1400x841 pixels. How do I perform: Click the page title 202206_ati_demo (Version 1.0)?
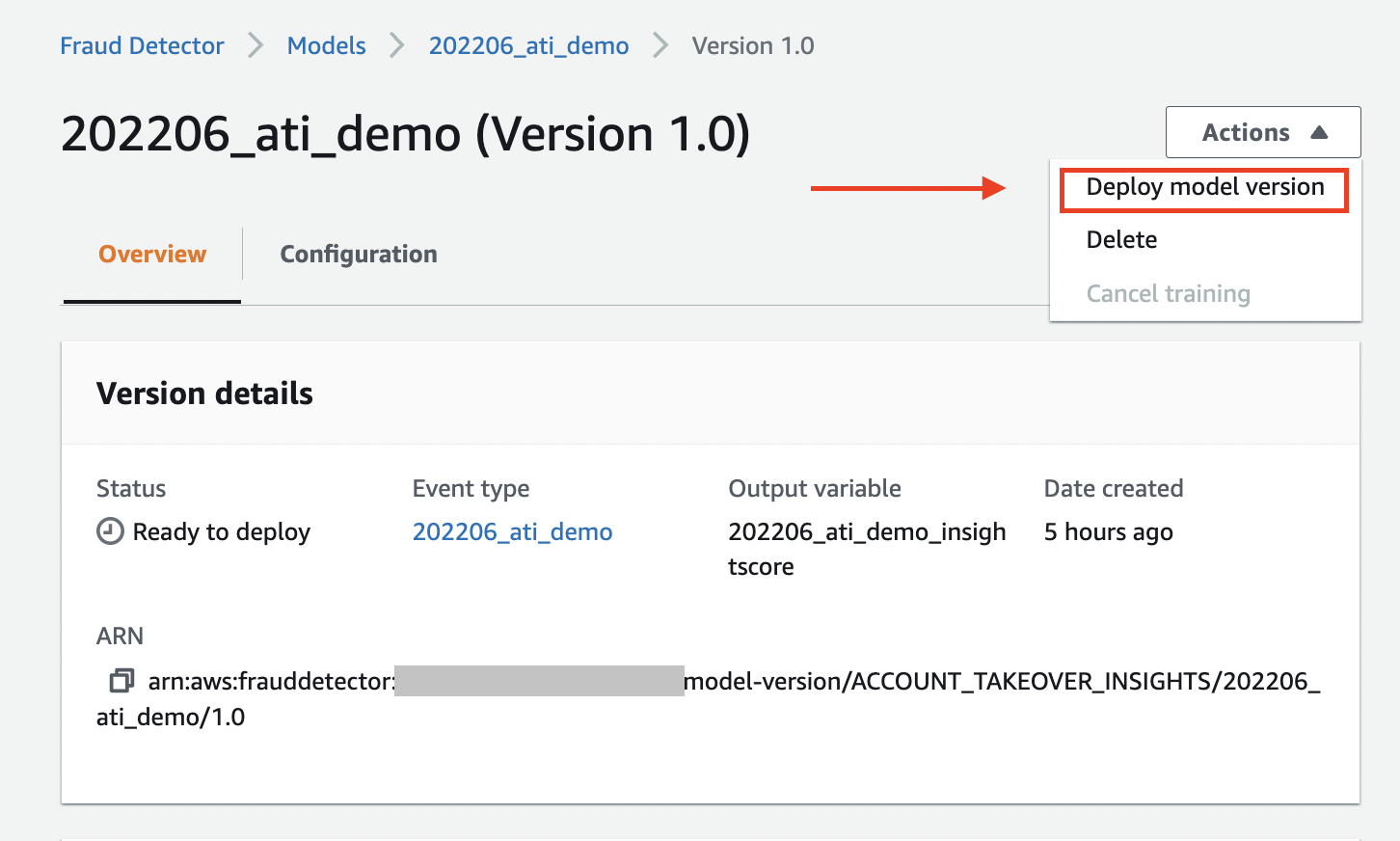coord(406,133)
